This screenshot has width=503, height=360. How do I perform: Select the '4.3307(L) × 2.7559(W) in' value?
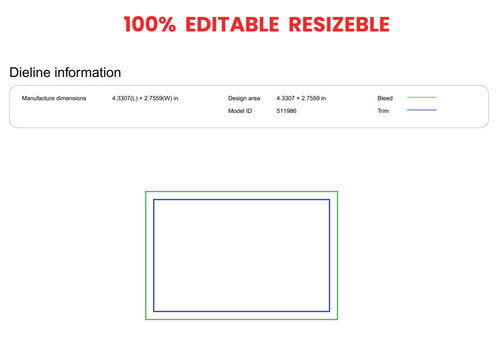145,98
